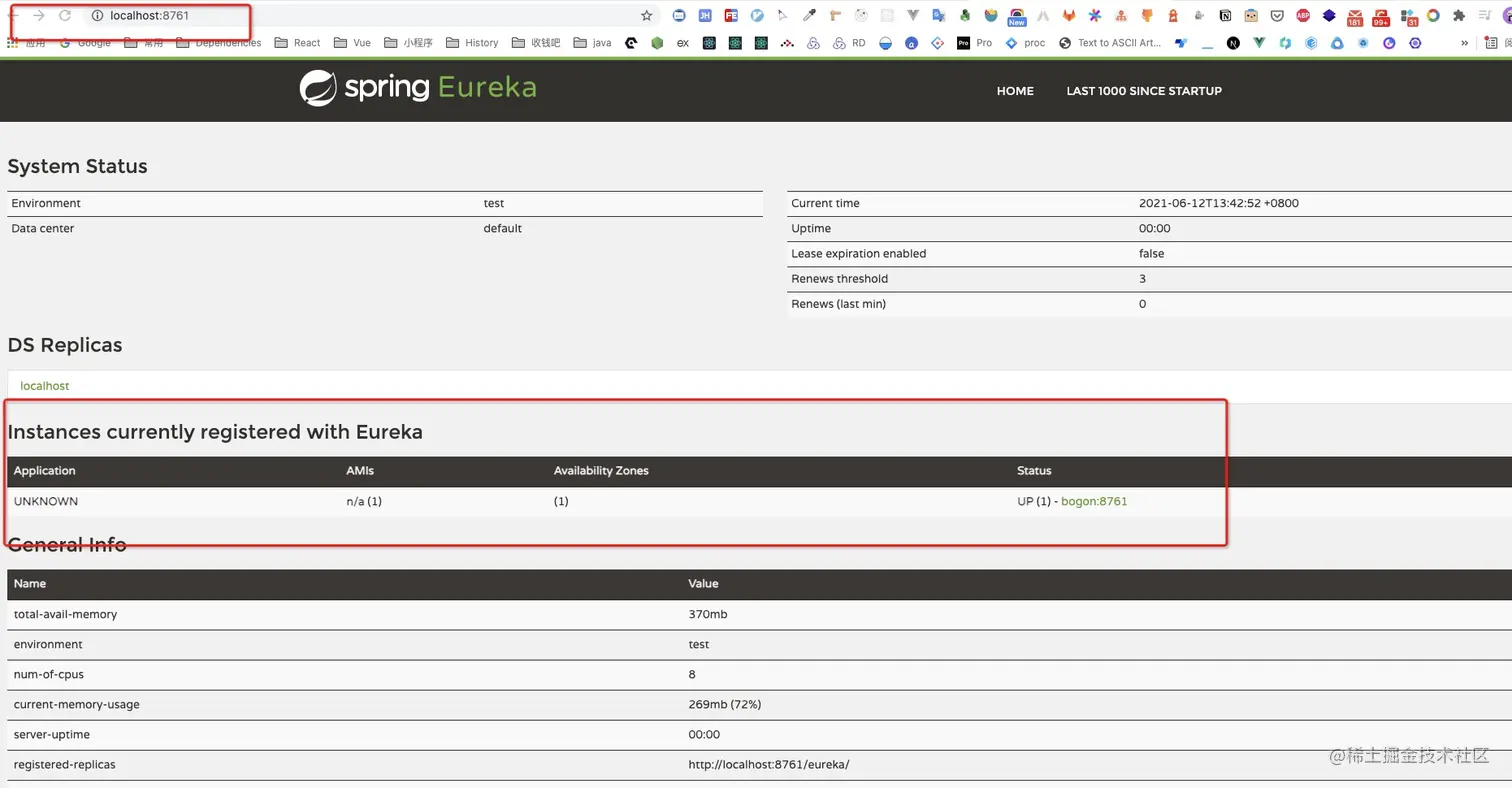This screenshot has width=1512, height=788.
Task: Expand the Dependencies bookmark folder
Action: click(219, 43)
